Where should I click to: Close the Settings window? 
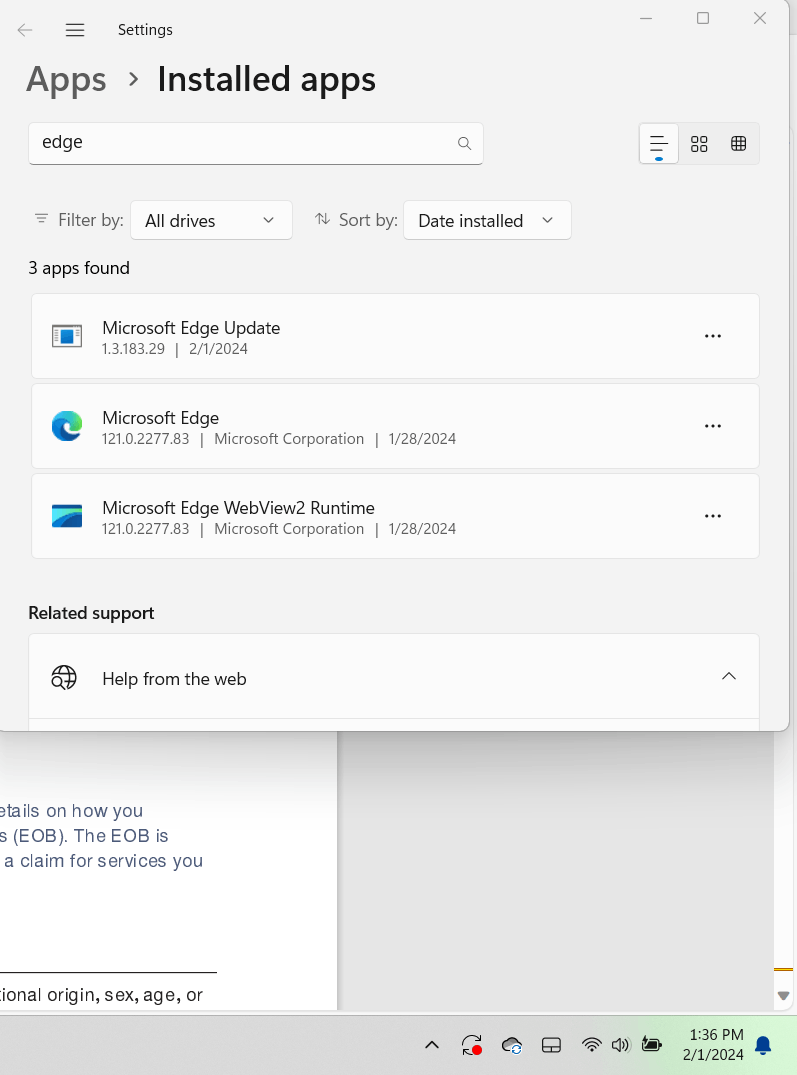coord(760,19)
